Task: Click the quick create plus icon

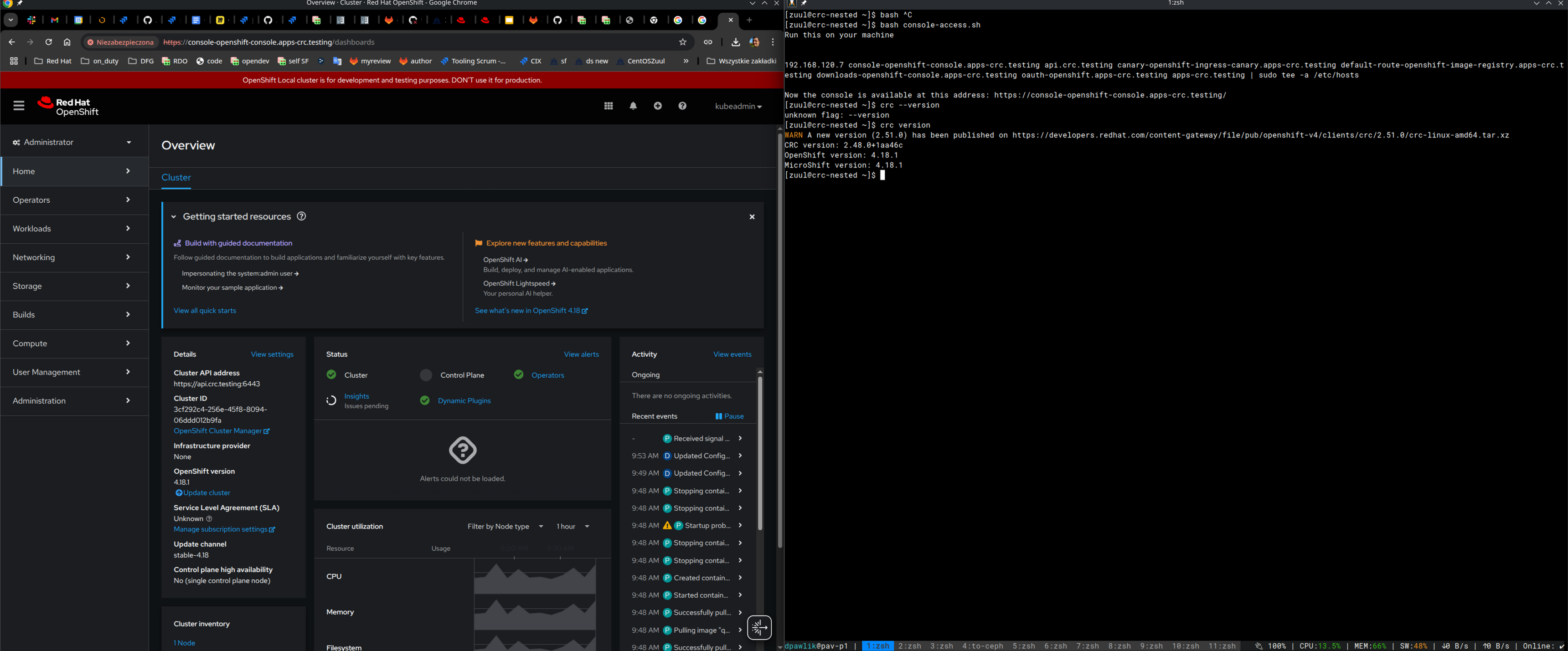Action: (x=657, y=106)
